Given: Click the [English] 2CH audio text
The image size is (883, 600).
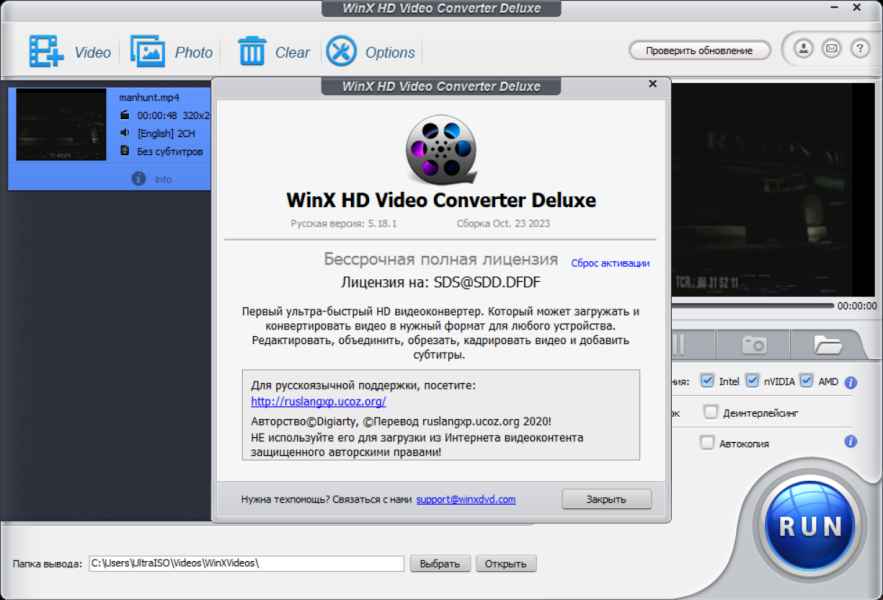Looking at the screenshot, I should coord(166,134).
